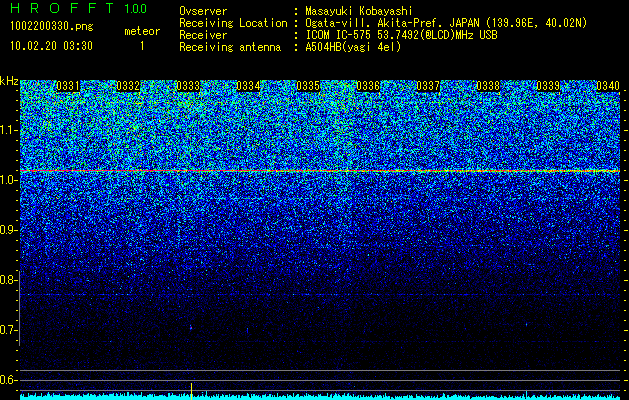This screenshot has width=629, height=400.
Task: Click the 1.1 frequency axis label
Action: point(8,130)
